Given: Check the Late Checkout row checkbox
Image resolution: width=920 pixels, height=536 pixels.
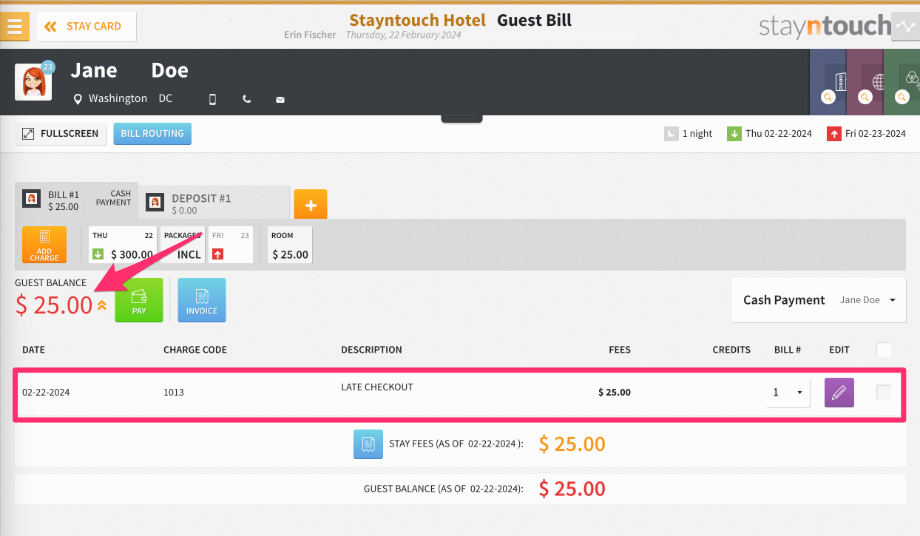Looking at the screenshot, I should tap(883, 392).
